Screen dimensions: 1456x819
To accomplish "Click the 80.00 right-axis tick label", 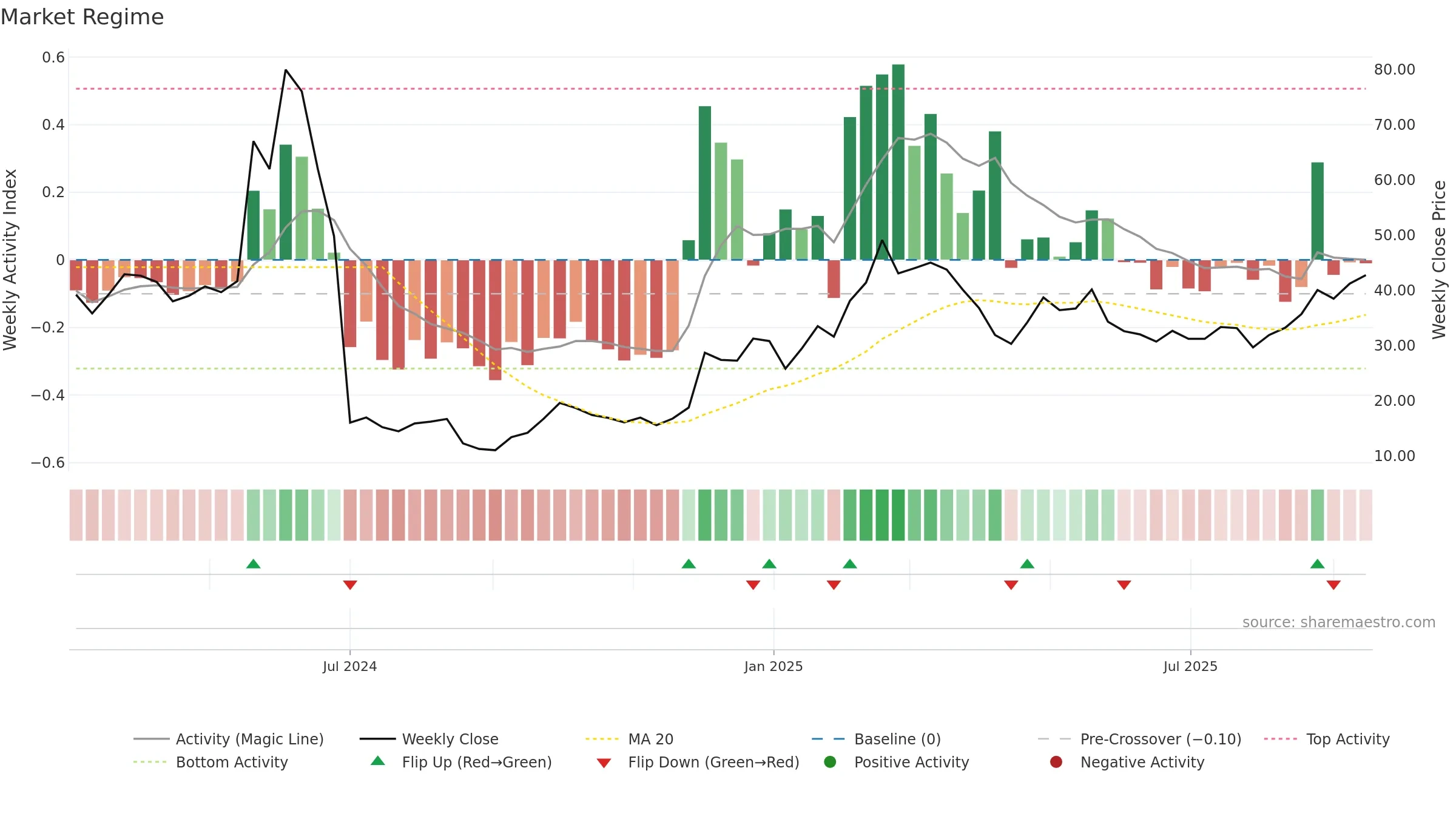I will (1395, 70).
